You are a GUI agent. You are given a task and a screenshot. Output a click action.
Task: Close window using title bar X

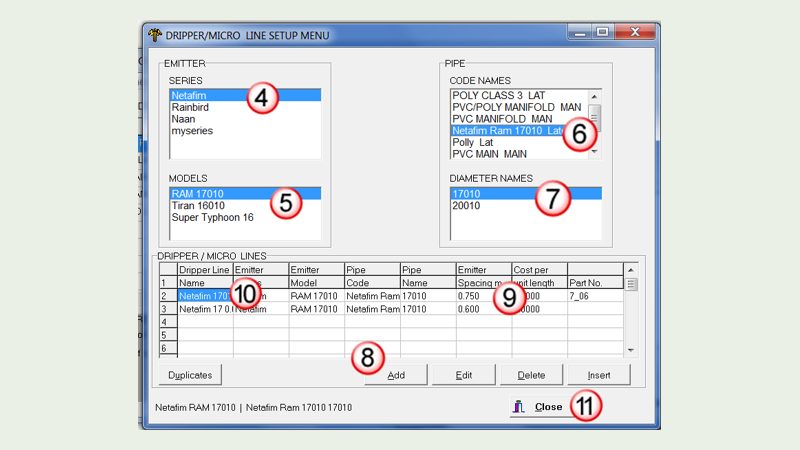click(x=635, y=33)
